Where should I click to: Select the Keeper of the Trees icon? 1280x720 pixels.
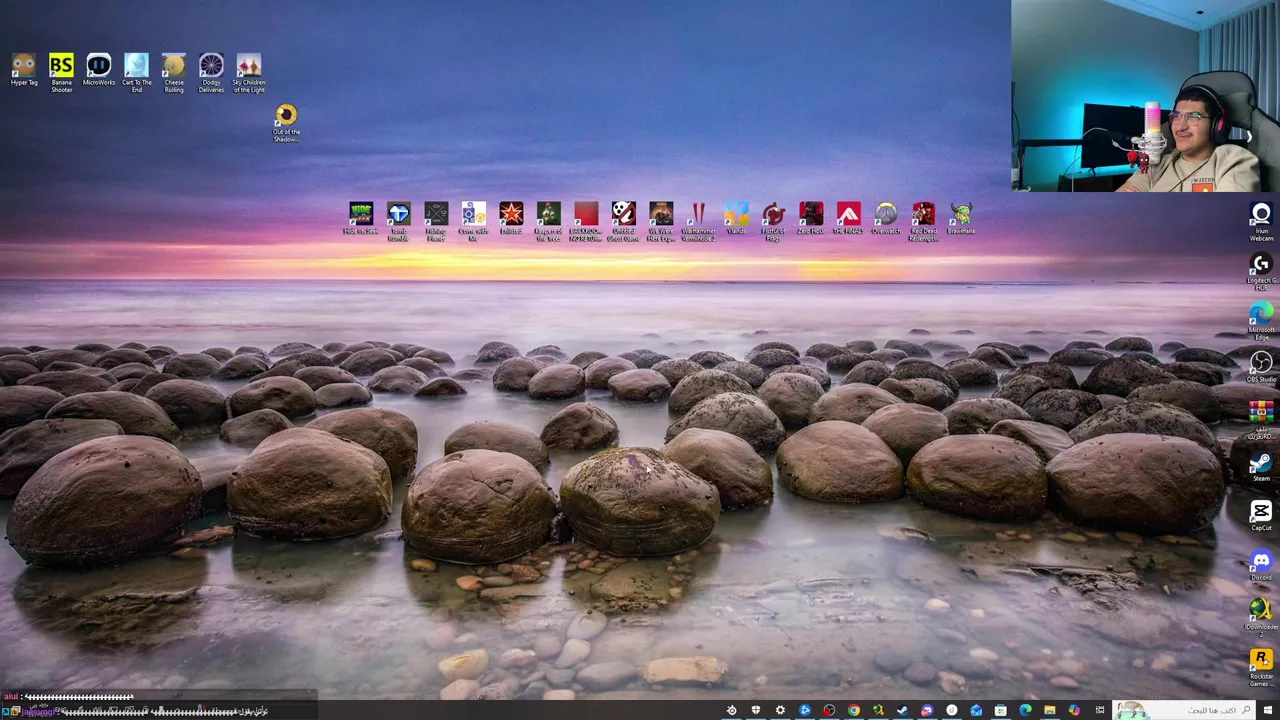point(548,221)
